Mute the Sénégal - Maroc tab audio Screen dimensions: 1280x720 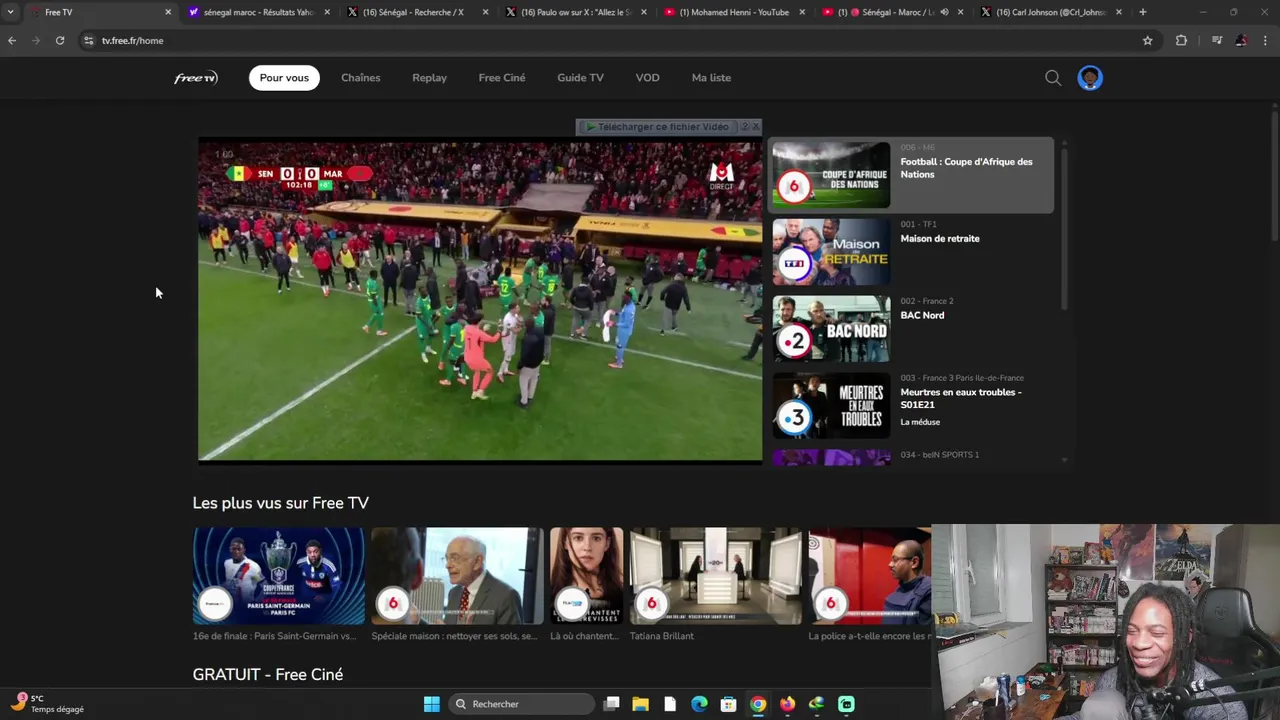[944, 12]
